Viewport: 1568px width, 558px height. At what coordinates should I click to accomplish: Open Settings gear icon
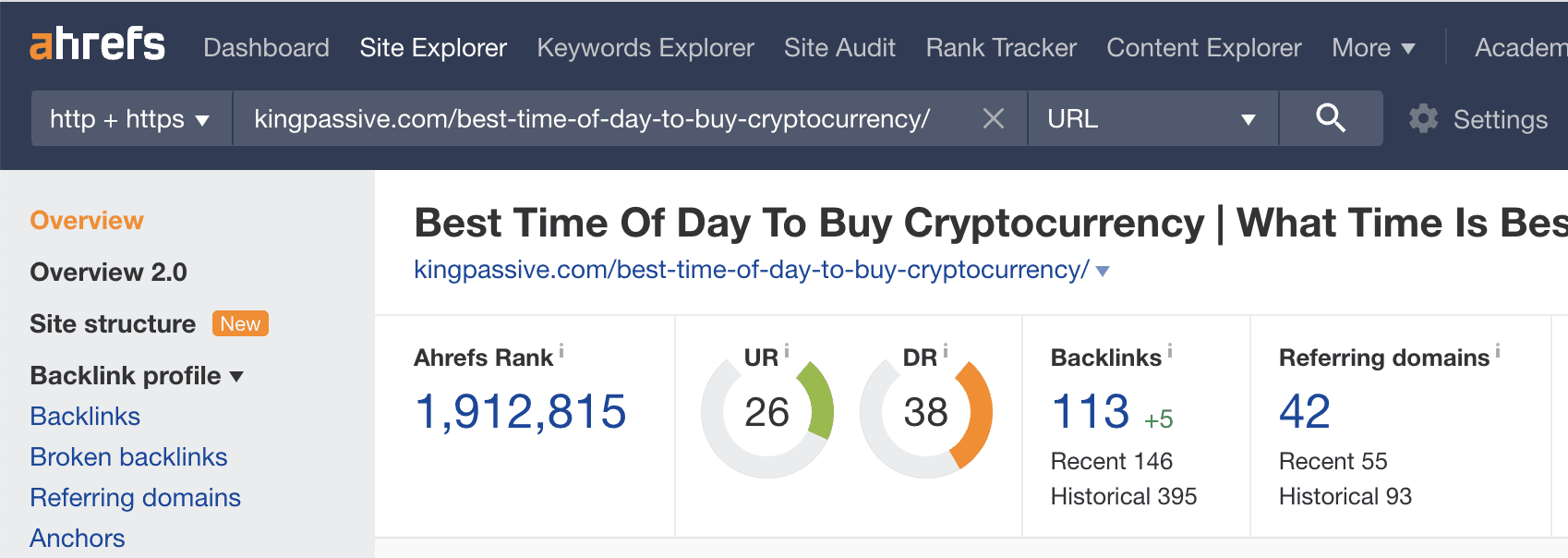click(1423, 118)
